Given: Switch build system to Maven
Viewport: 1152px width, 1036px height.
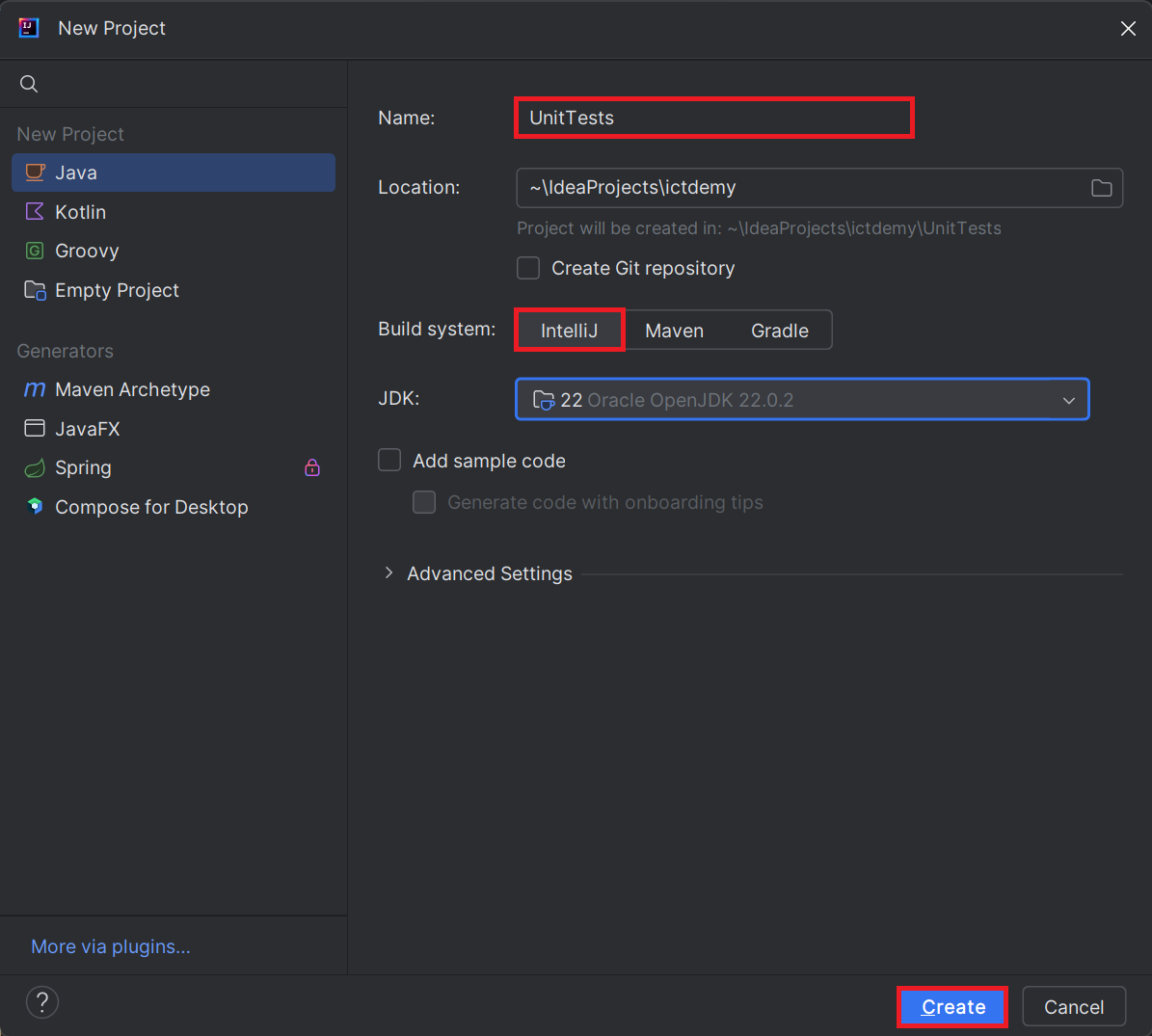Looking at the screenshot, I should [675, 330].
